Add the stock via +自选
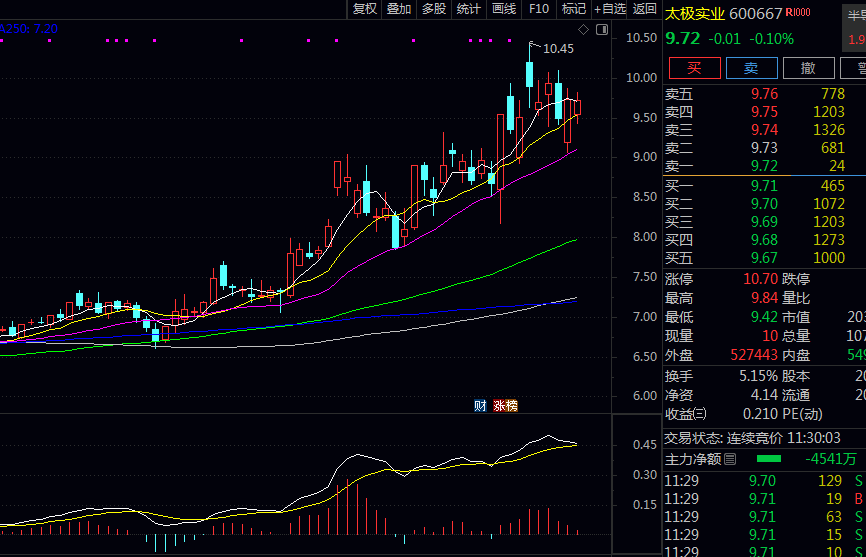Image resolution: width=866 pixels, height=557 pixels. coord(610,9)
